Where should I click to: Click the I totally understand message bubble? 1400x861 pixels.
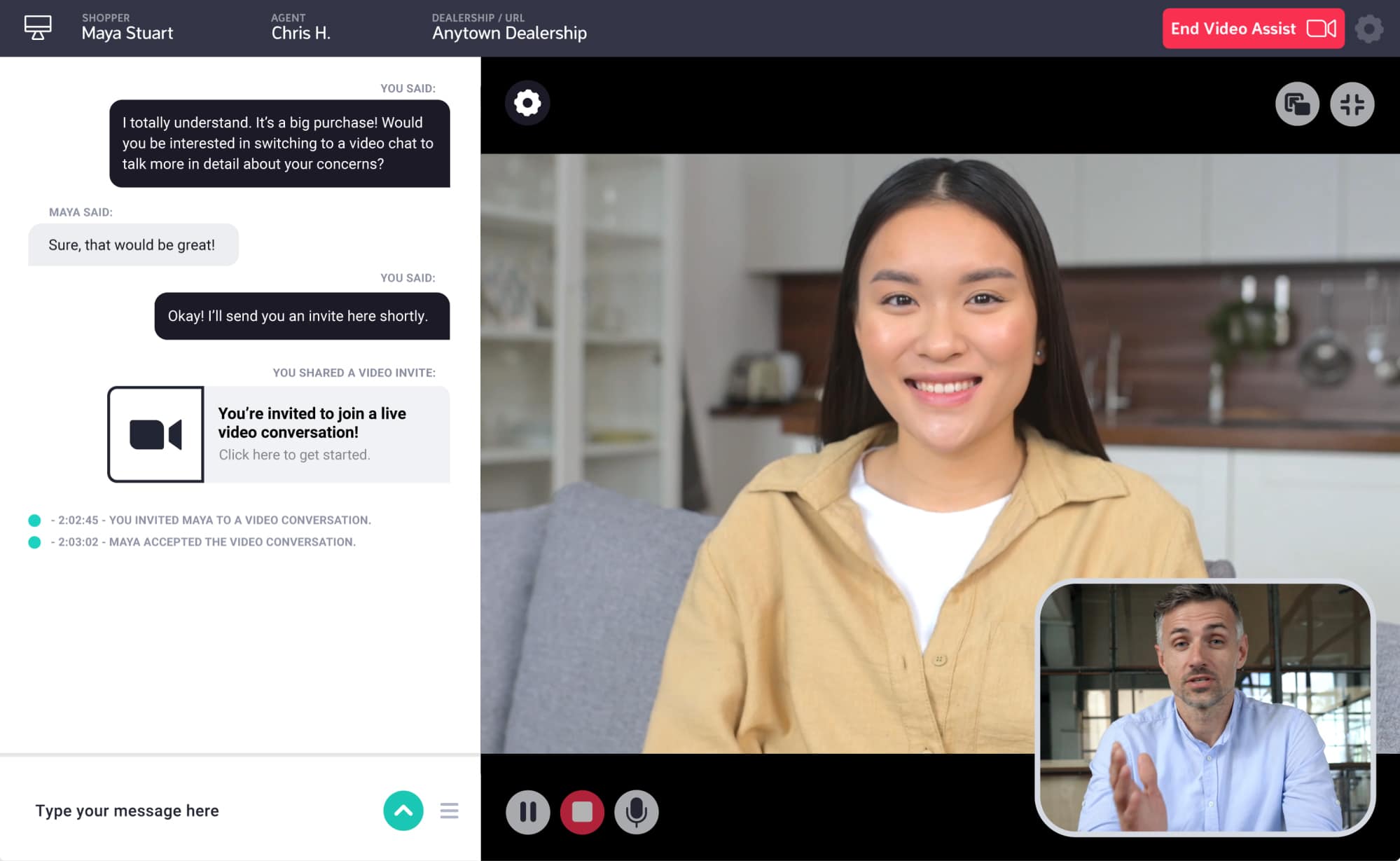click(x=279, y=144)
